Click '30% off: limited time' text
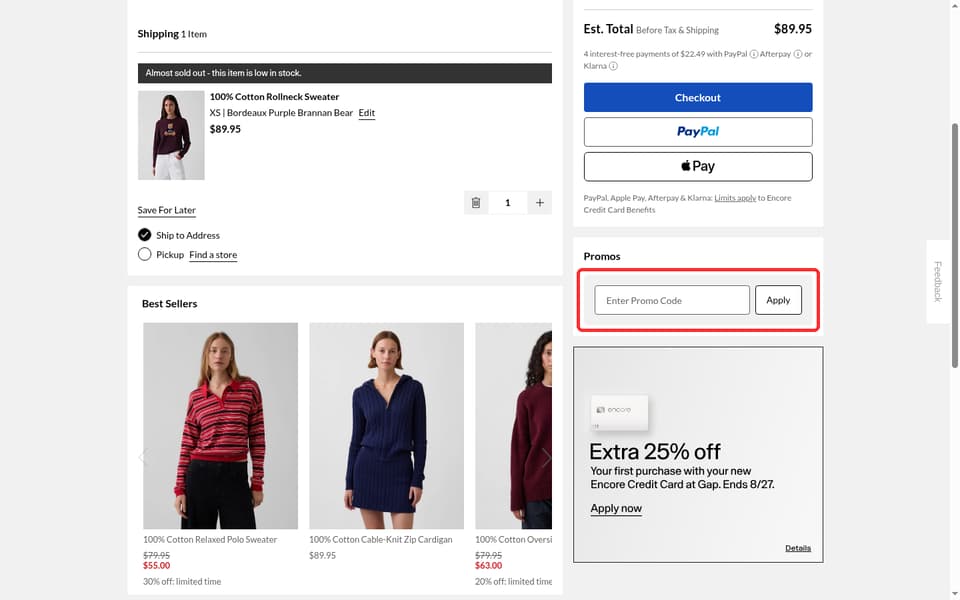The height and width of the screenshot is (600, 960). (x=182, y=582)
